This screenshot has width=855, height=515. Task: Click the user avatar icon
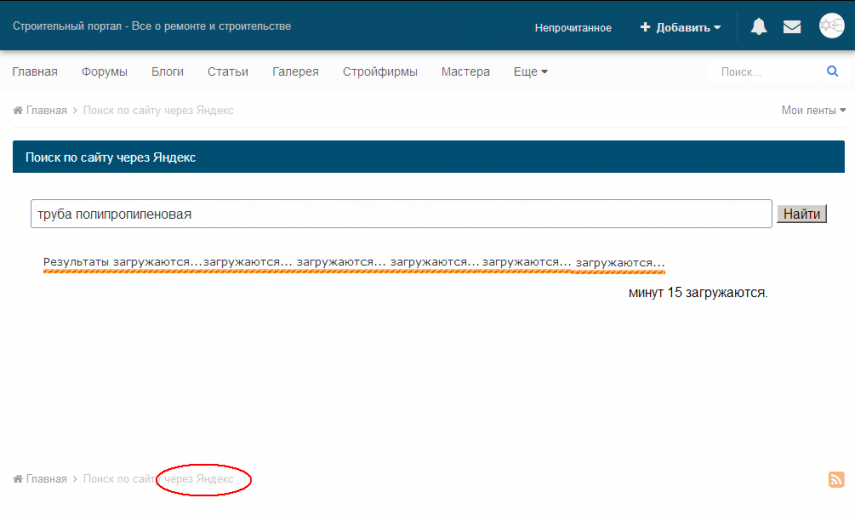coord(831,27)
